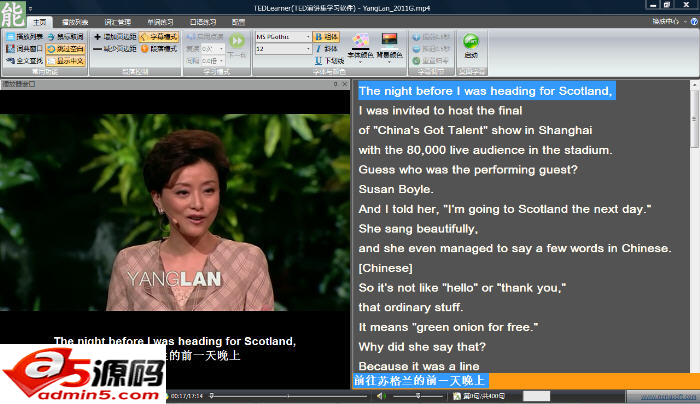Select line "that ordinary stuff."
This screenshot has height=404, width=700.
point(411,307)
